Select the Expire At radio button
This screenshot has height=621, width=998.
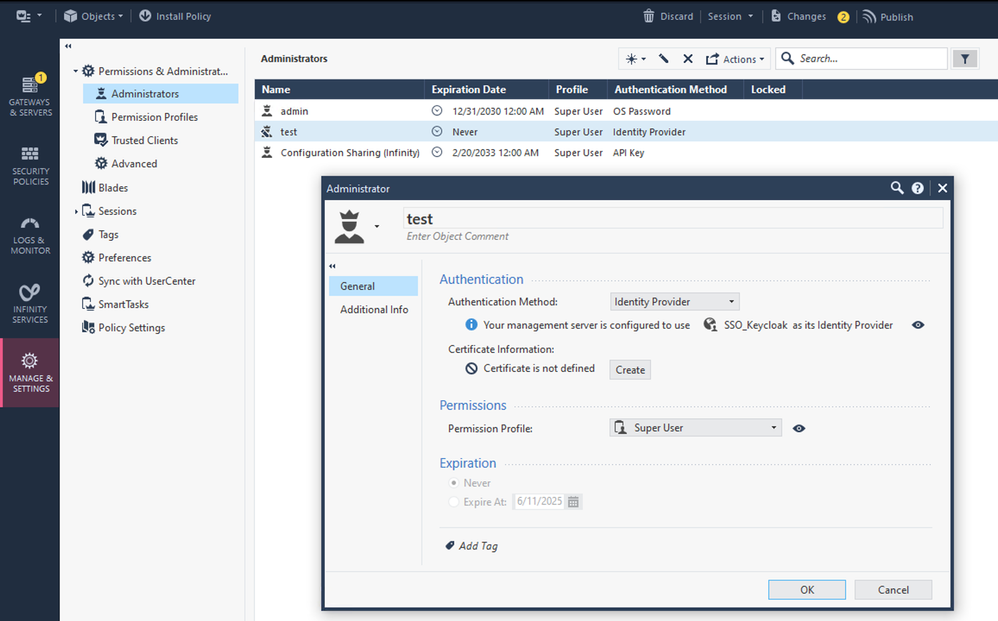tap(455, 502)
